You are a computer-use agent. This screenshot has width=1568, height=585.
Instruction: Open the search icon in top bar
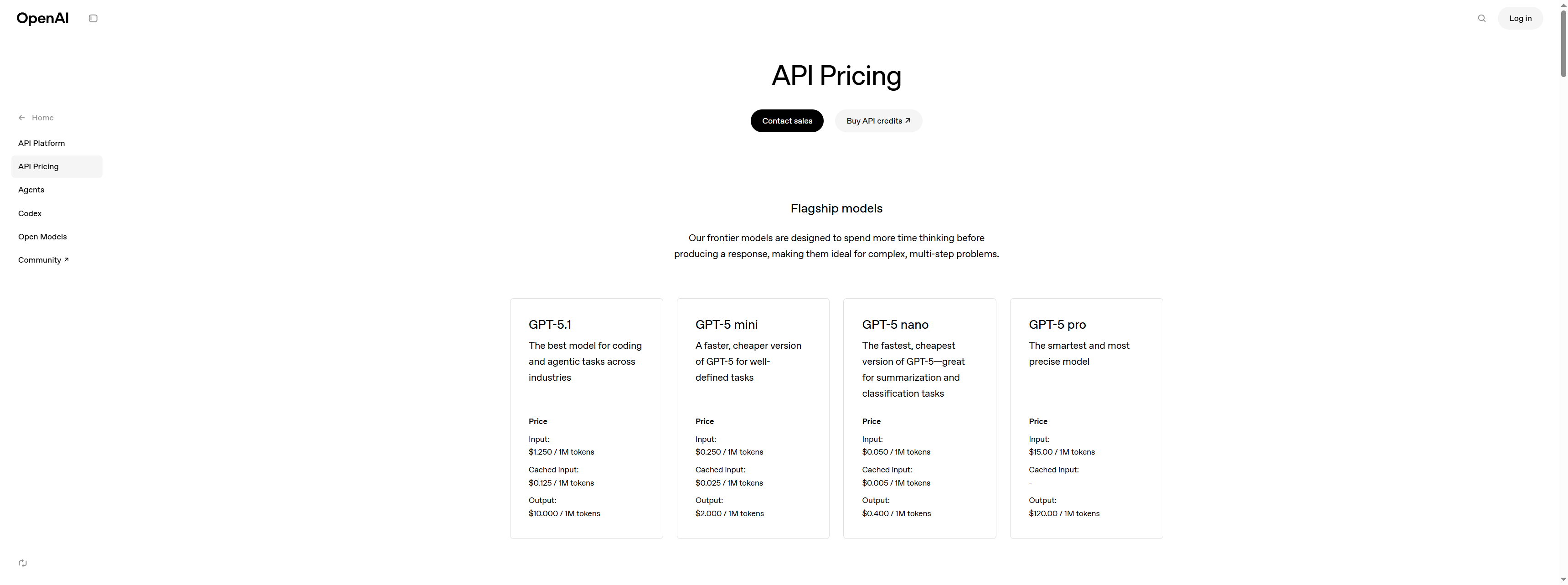point(1481,18)
